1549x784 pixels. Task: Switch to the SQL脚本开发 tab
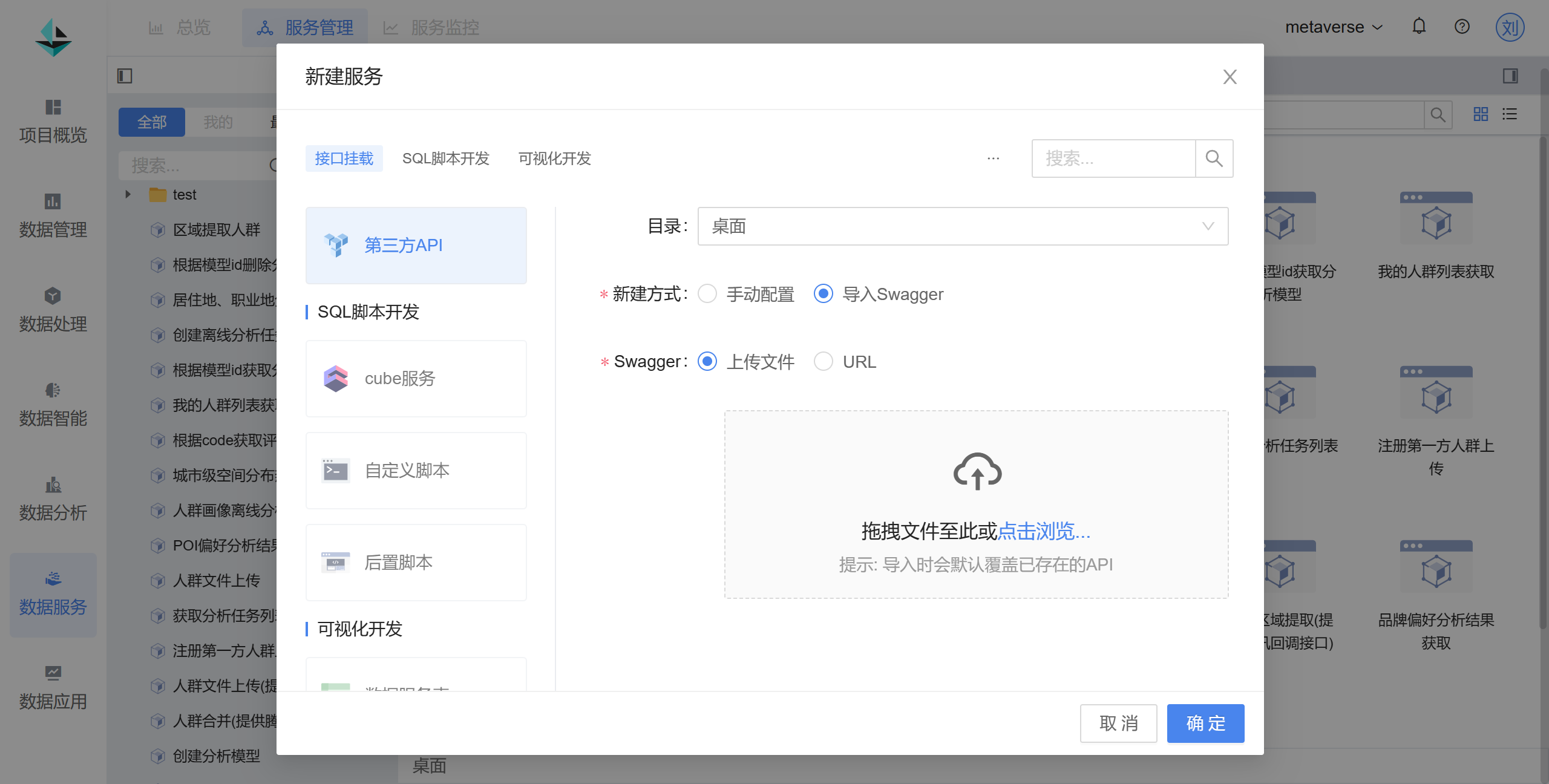point(445,158)
